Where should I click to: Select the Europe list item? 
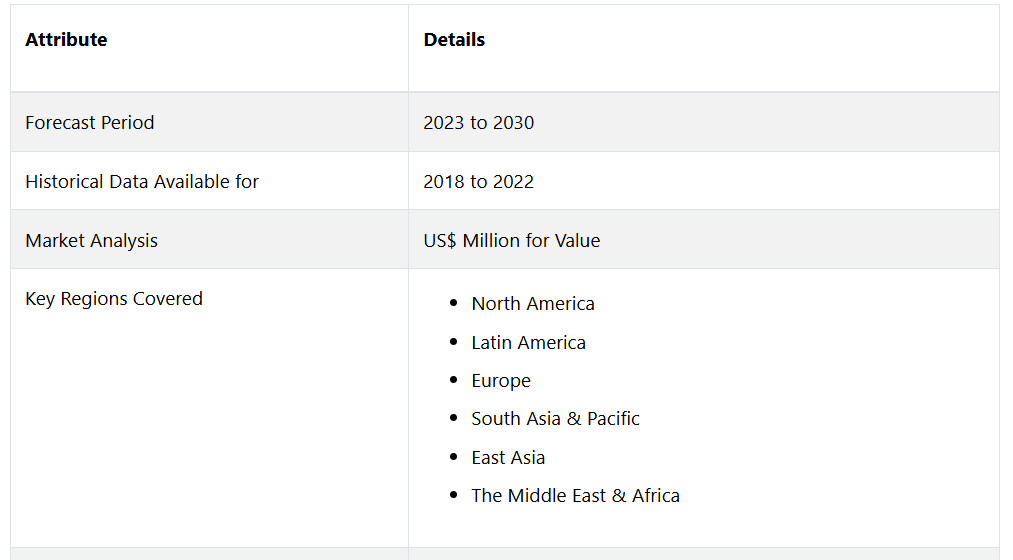click(x=501, y=380)
